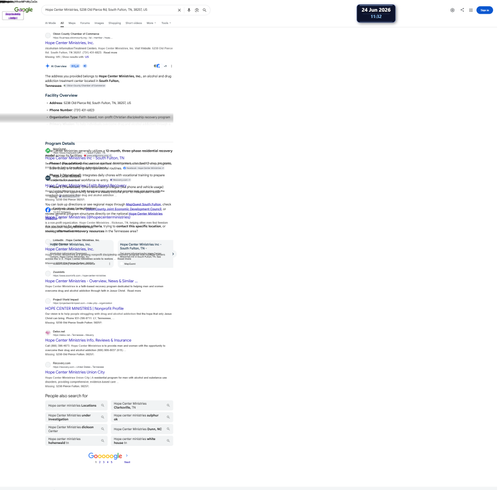Click the magnifier search submit icon
Screen dimensions: 500x490
coord(204,10)
